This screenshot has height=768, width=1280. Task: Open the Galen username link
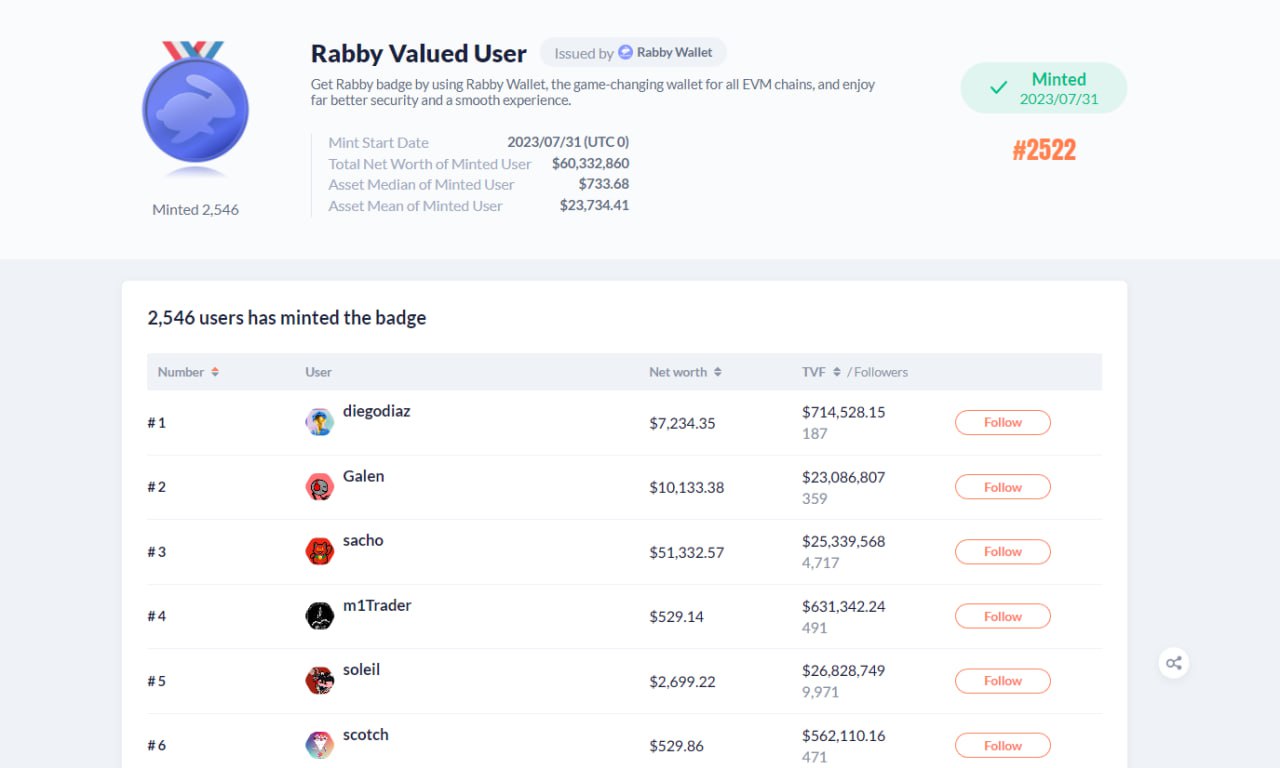pyautogui.click(x=363, y=476)
